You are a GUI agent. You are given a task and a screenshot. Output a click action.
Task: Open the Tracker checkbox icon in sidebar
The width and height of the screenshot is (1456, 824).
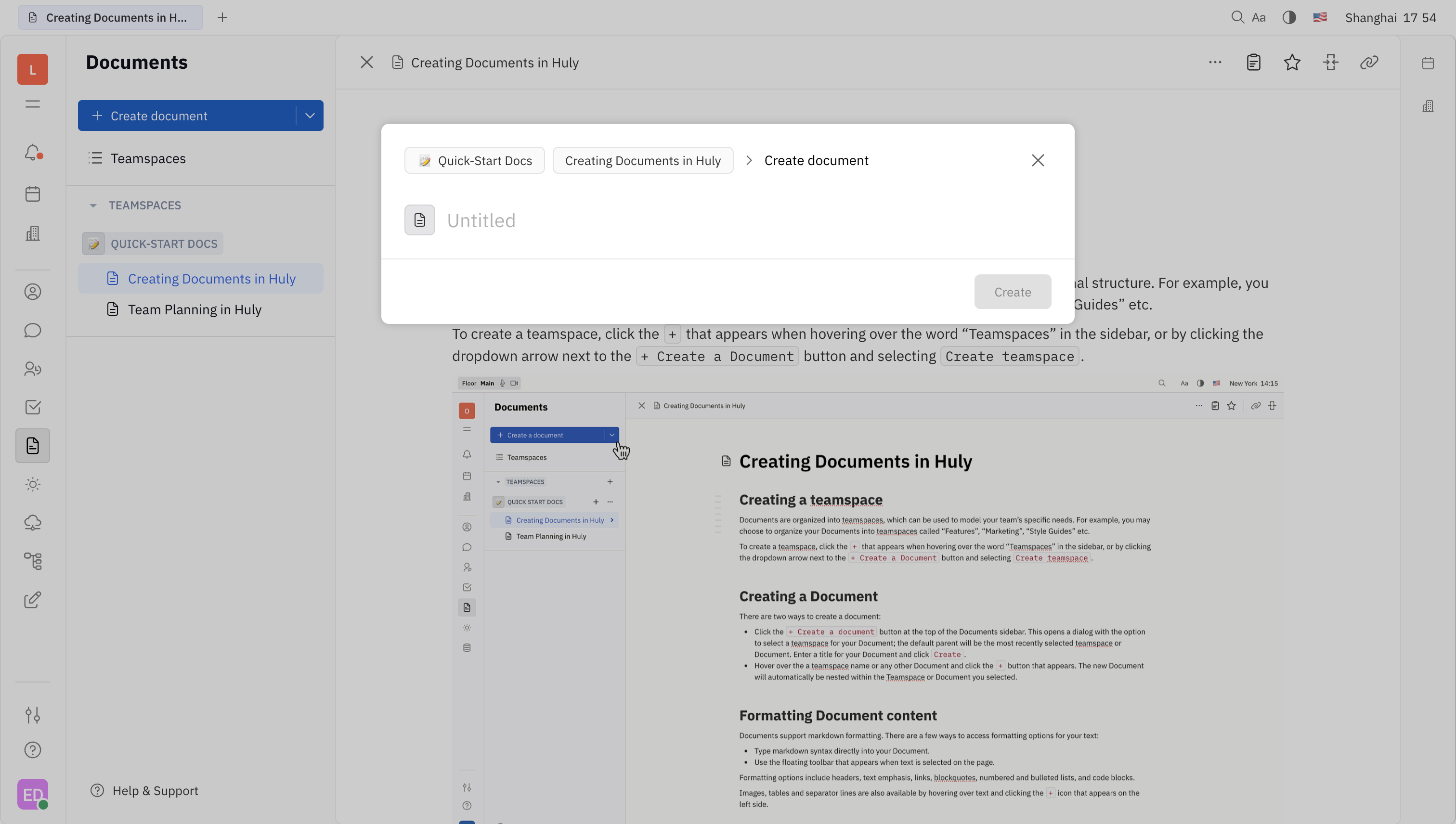(x=32, y=407)
